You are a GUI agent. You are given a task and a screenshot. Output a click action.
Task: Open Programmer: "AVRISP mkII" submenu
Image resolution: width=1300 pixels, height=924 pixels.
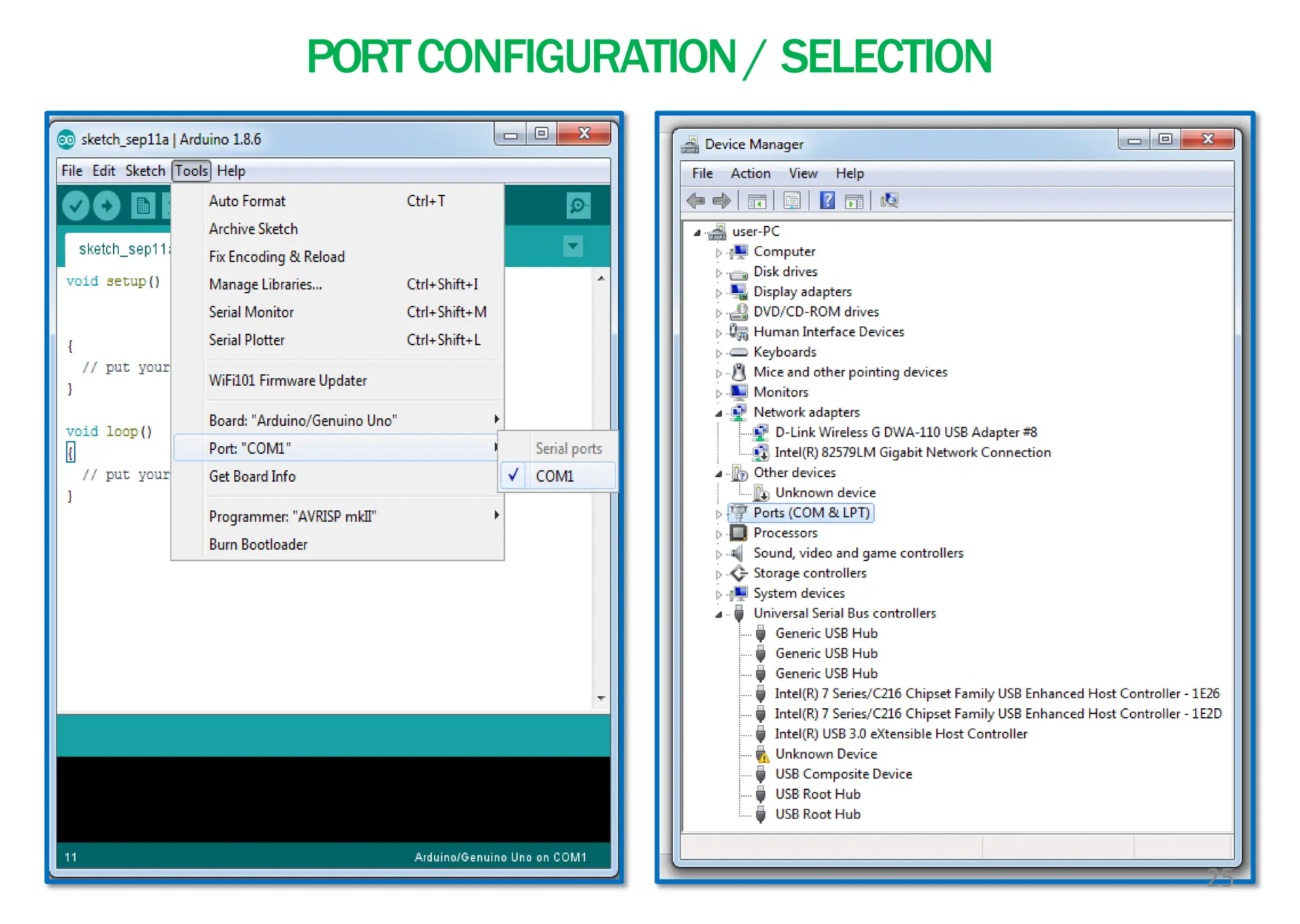[338, 517]
